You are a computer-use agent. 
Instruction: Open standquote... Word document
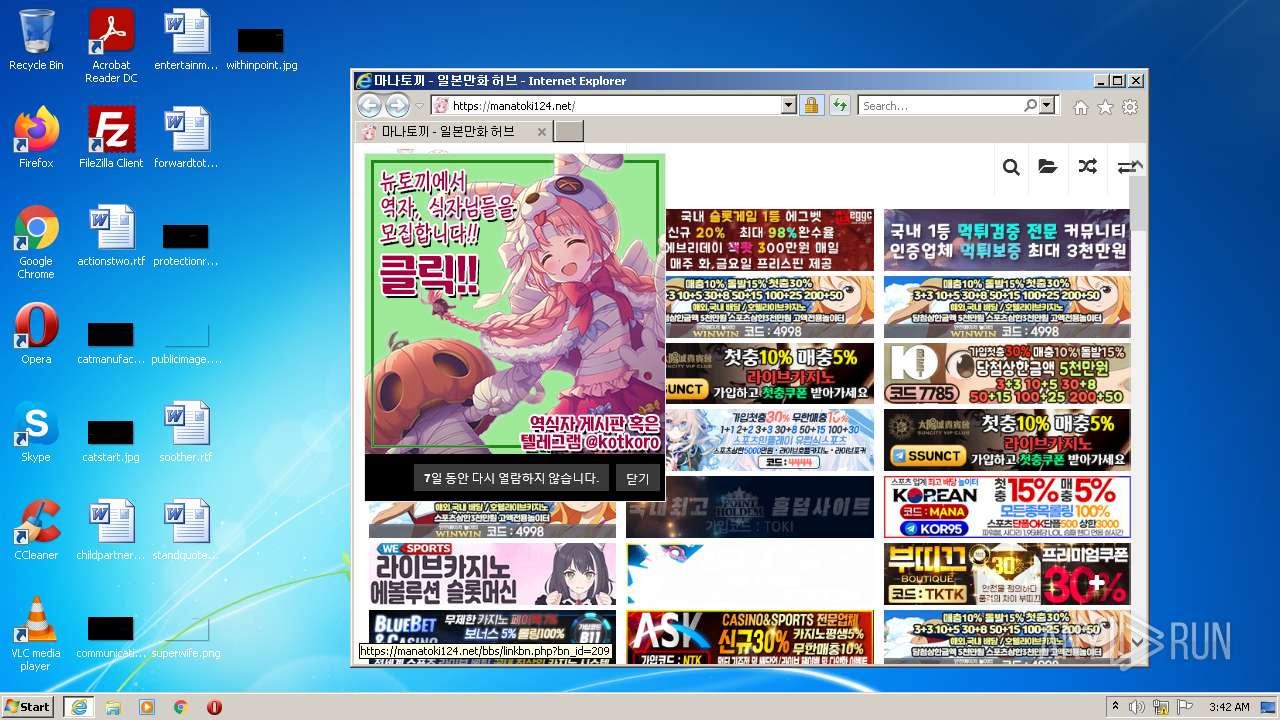186,529
